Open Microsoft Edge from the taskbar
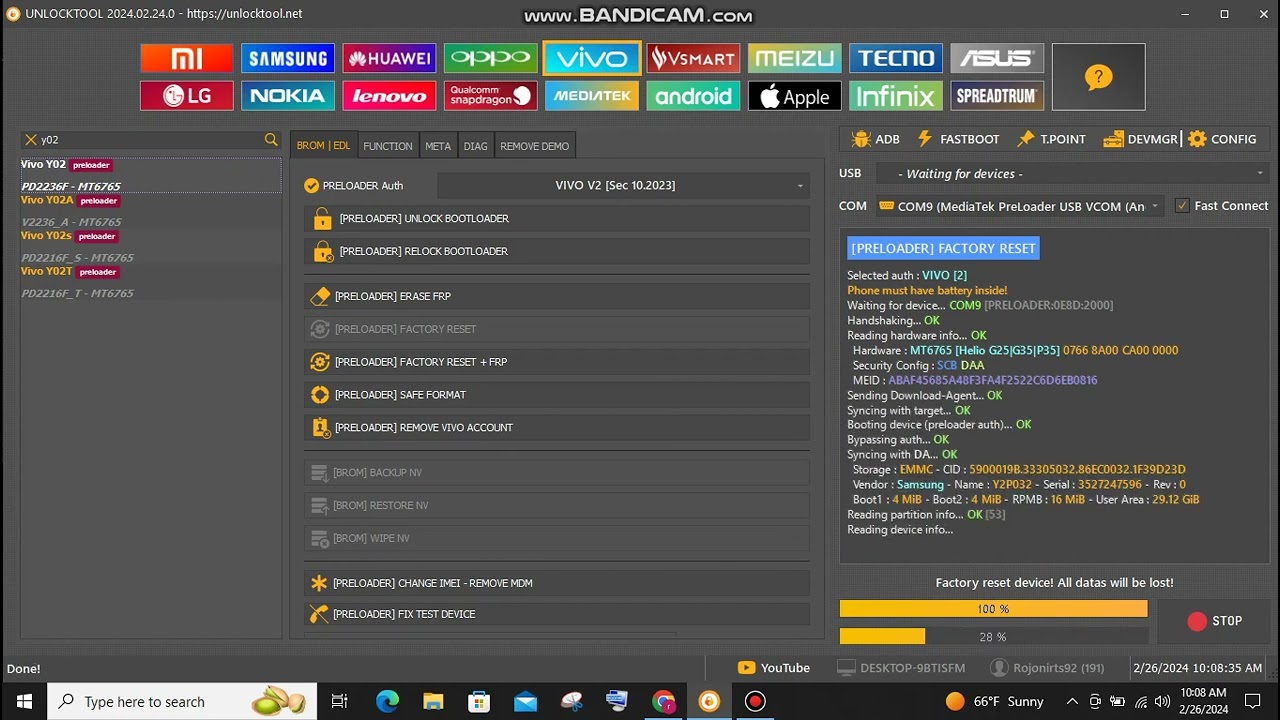This screenshot has width=1280, height=720. pos(387,702)
